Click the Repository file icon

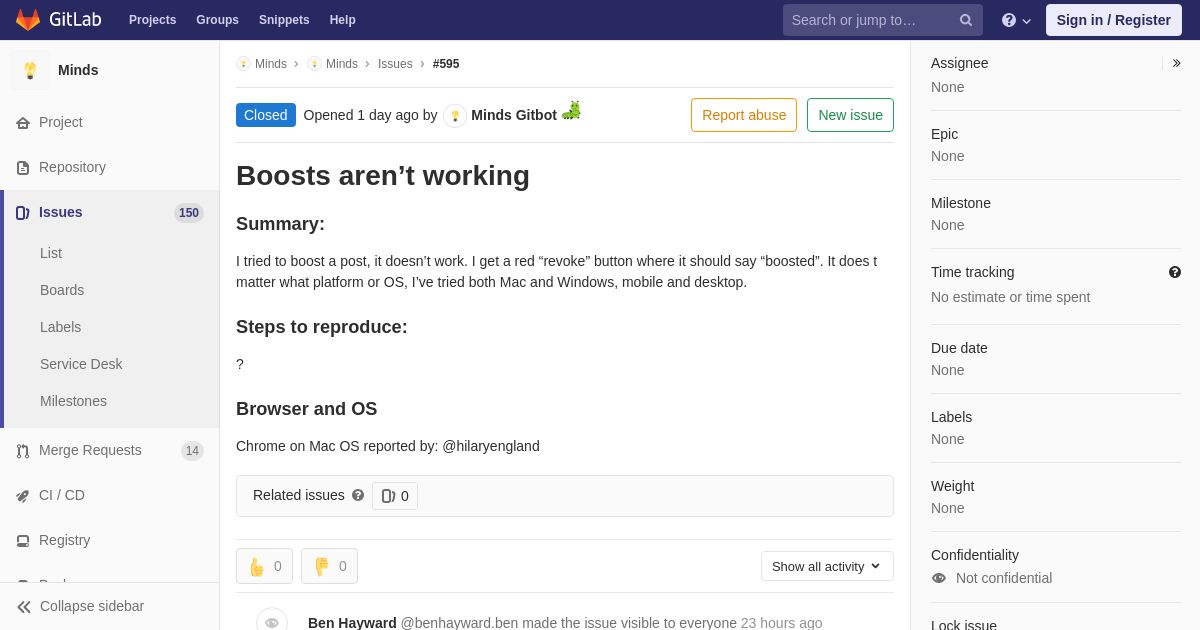23,168
